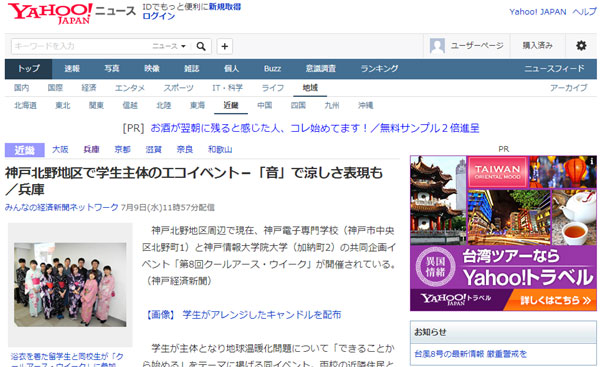This screenshot has width=600, height=367.
Task: Select the 兵庫 prefecture tab
Action: tap(91, 149)
